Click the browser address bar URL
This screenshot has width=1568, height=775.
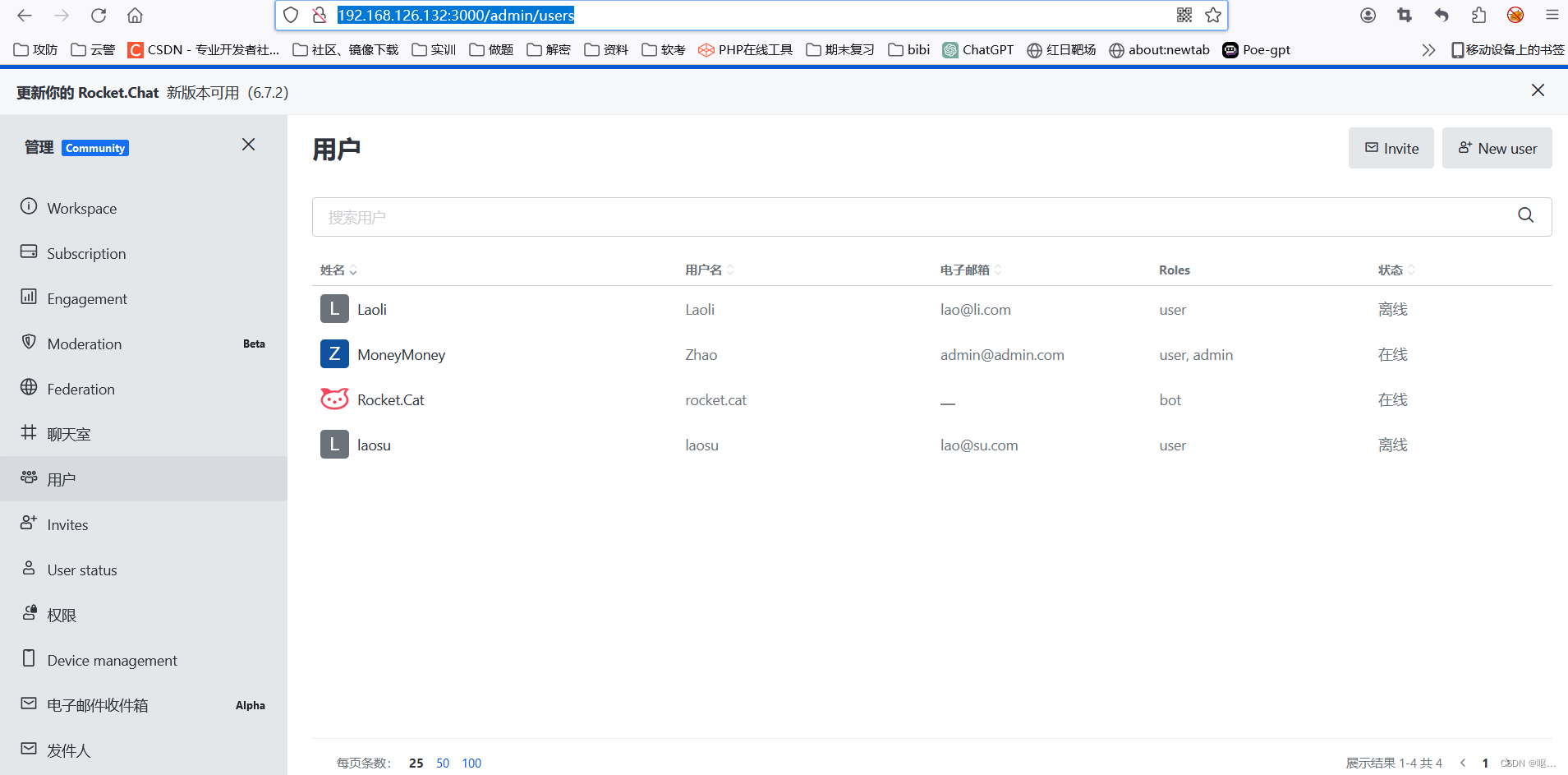[x=456, y=15]
